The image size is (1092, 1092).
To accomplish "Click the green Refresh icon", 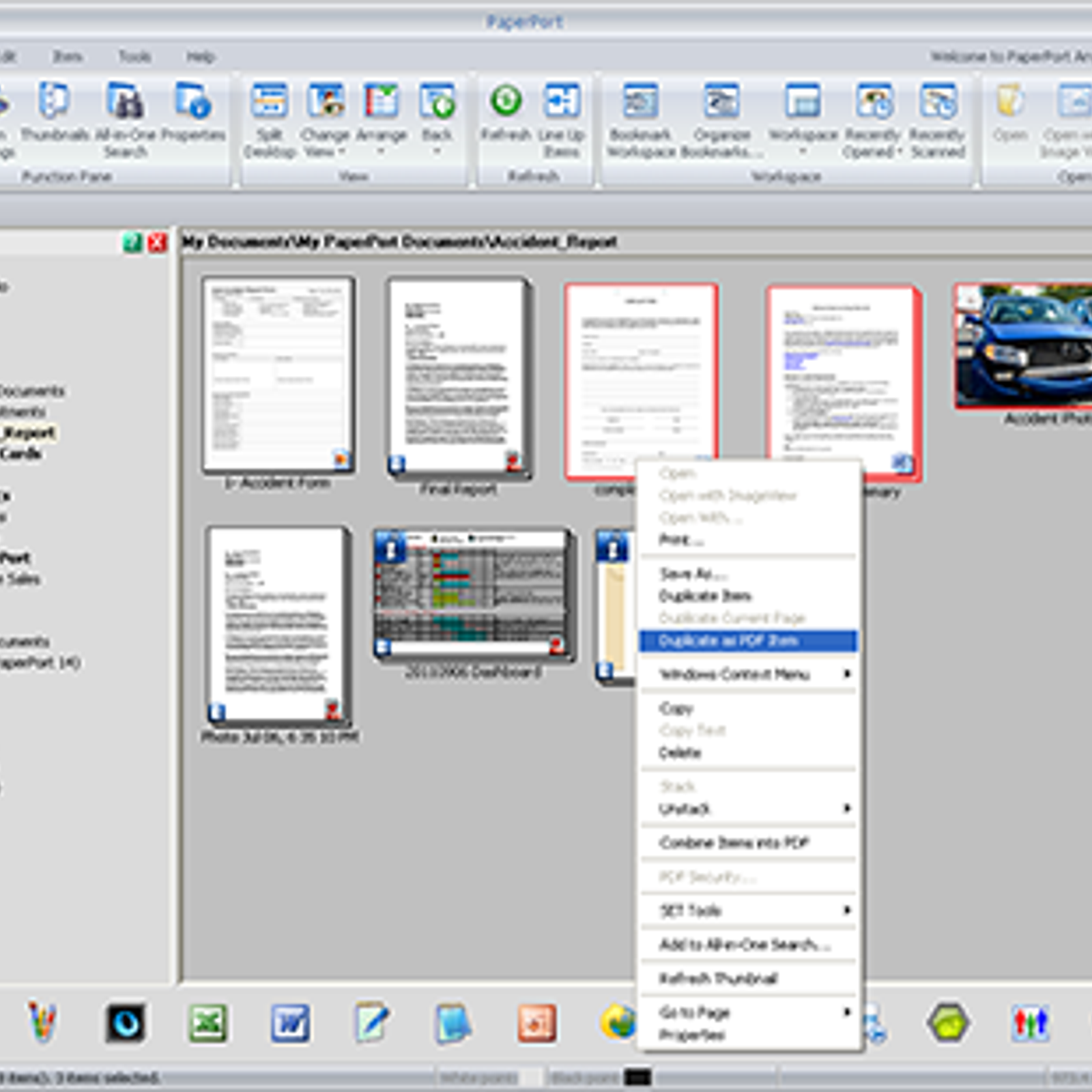I will 506,101.
